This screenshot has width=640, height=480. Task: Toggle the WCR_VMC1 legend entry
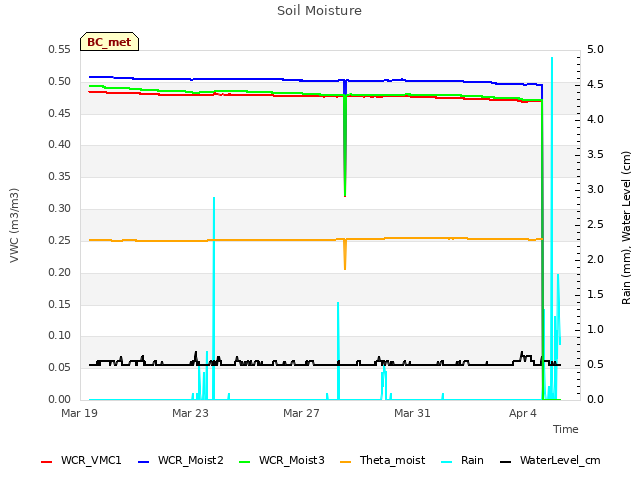(x=81, y=460)
